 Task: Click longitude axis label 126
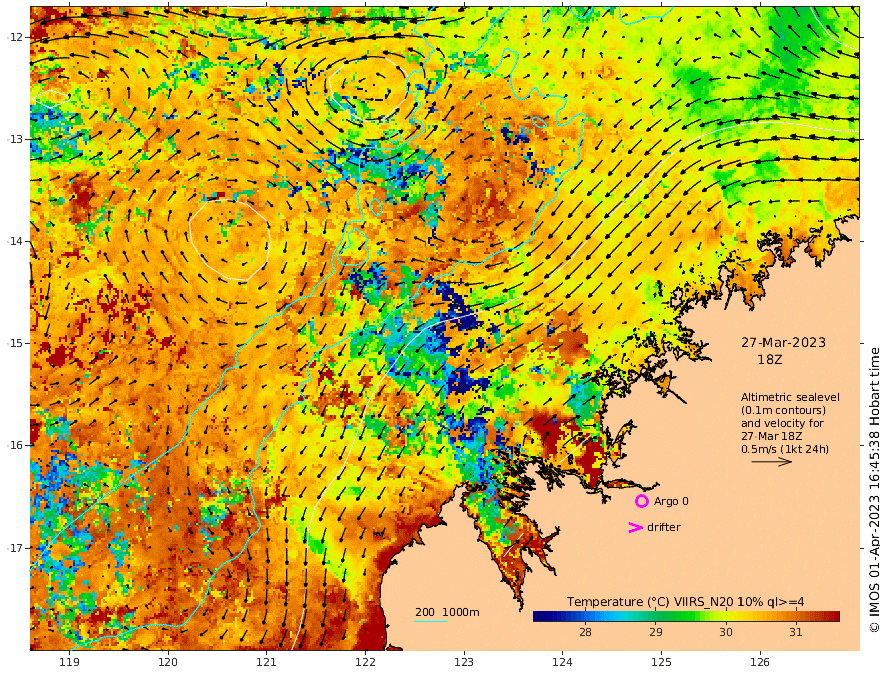coord(760,663)
